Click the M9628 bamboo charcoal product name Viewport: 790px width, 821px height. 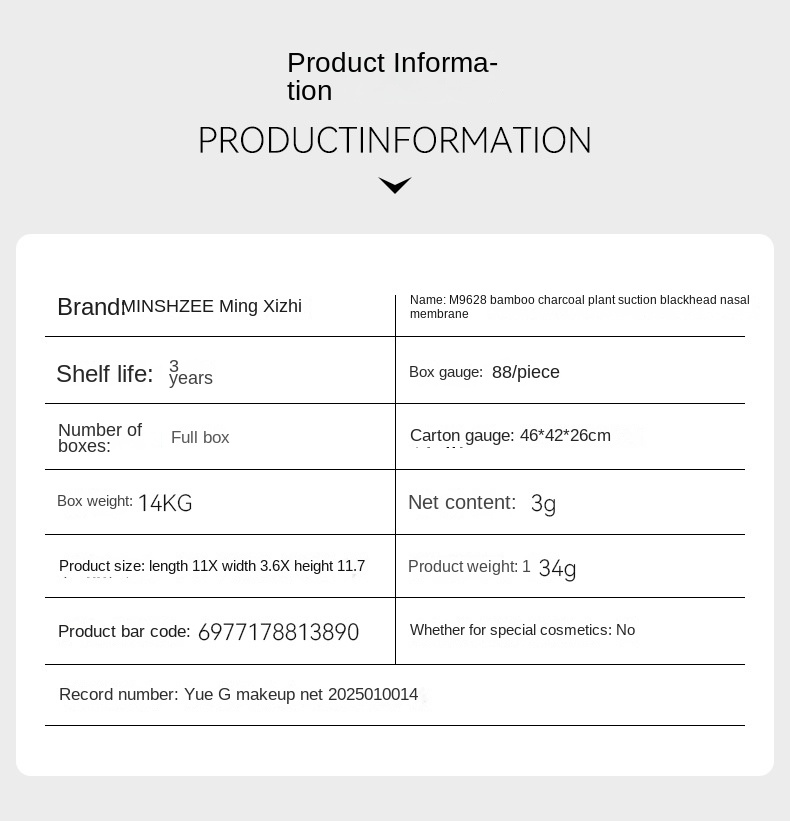[x=580, y=307]
